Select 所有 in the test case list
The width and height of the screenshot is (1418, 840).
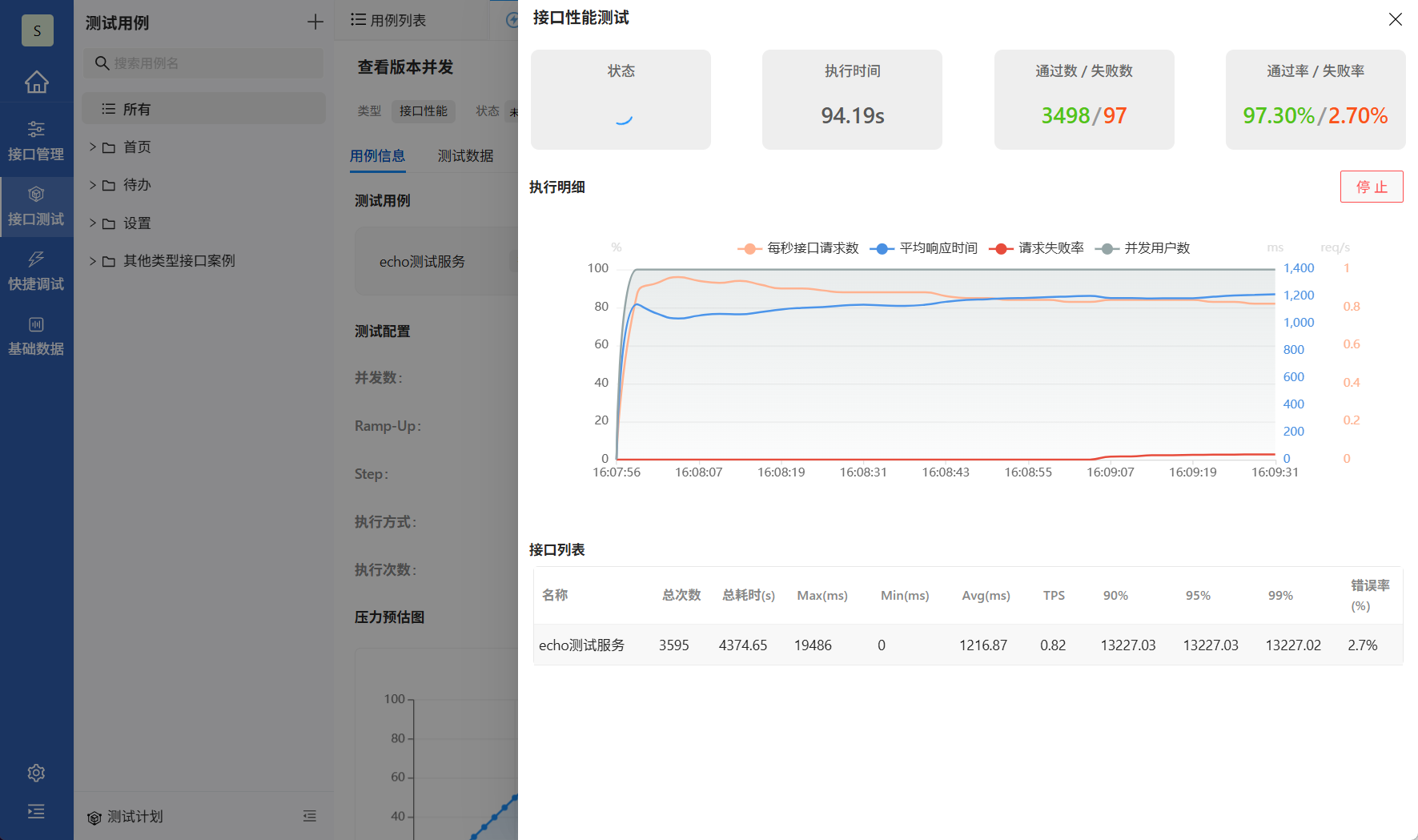pyautogui.click(x=137, y=109)
